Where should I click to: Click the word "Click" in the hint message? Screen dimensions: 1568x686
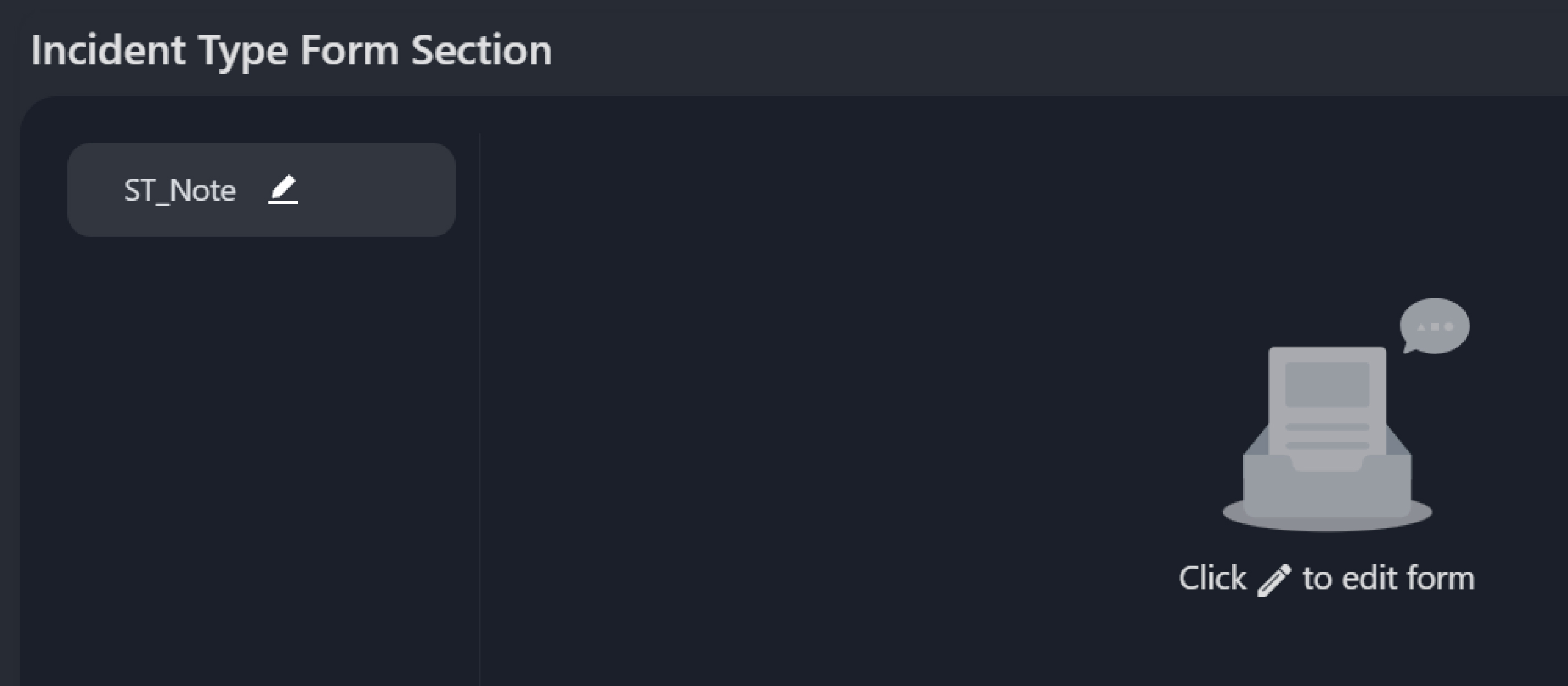click(1212, 578)
